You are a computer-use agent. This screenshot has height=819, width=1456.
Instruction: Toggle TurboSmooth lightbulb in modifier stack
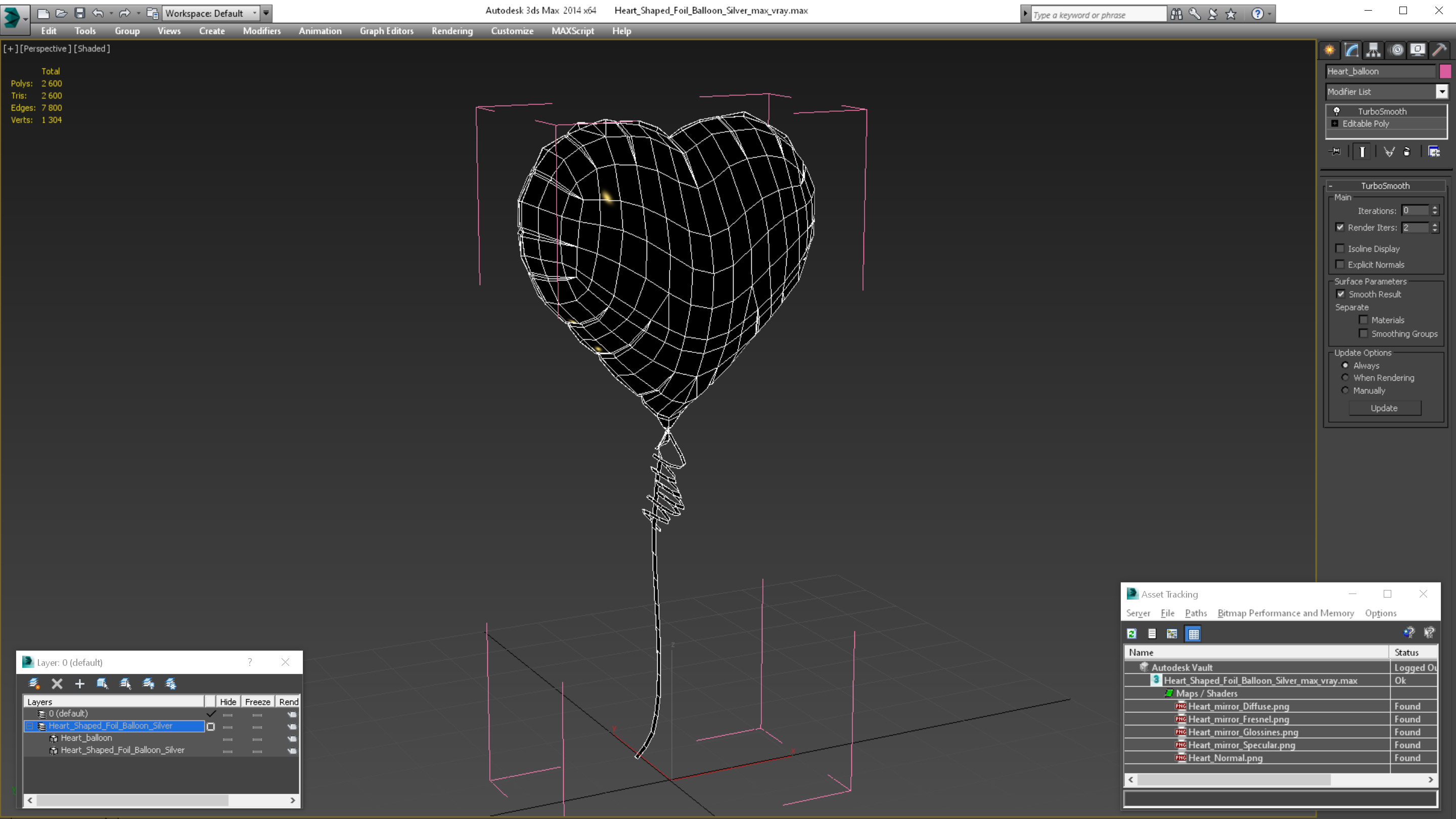point(1337,111)
